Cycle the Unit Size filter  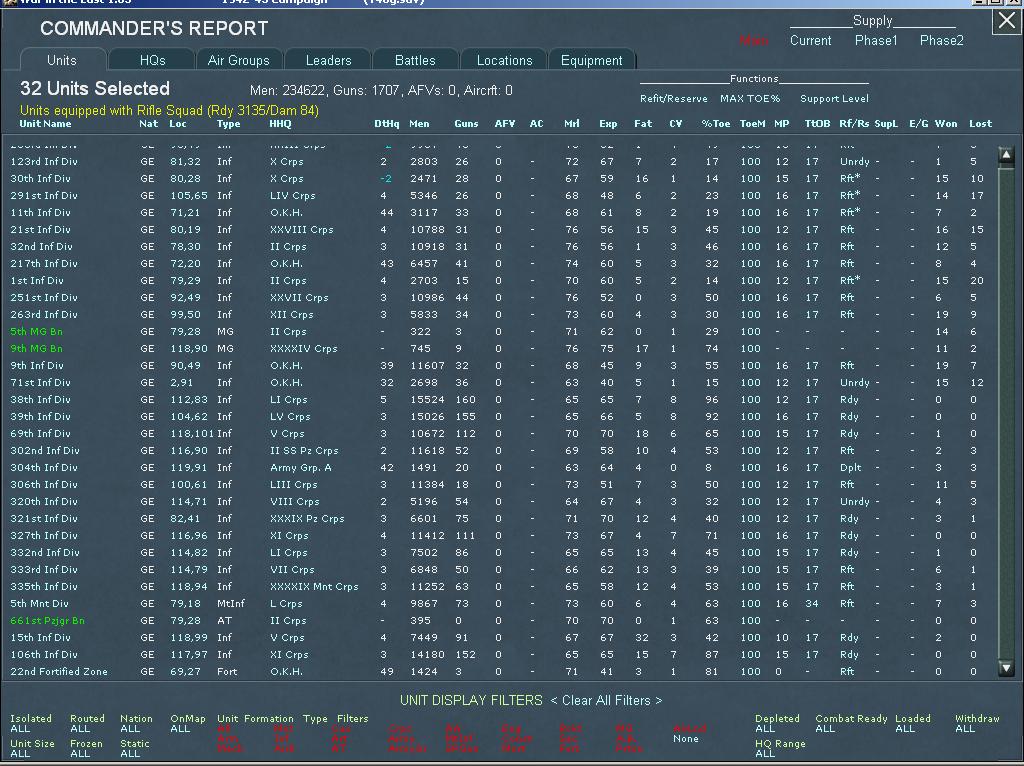[32, 748]
